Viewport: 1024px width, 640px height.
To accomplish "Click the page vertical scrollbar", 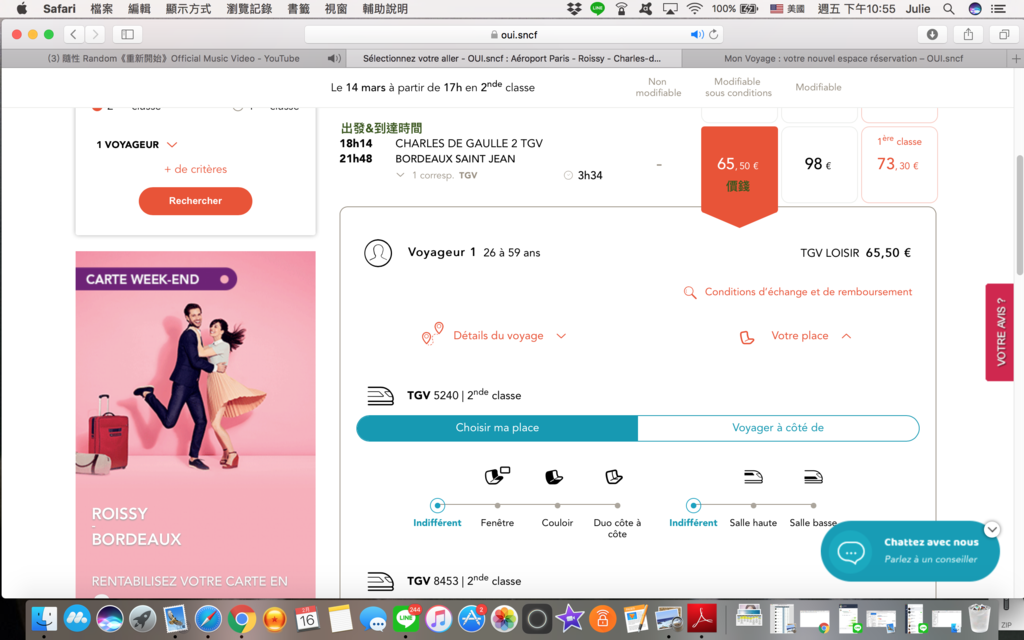I will point(1019,216).
